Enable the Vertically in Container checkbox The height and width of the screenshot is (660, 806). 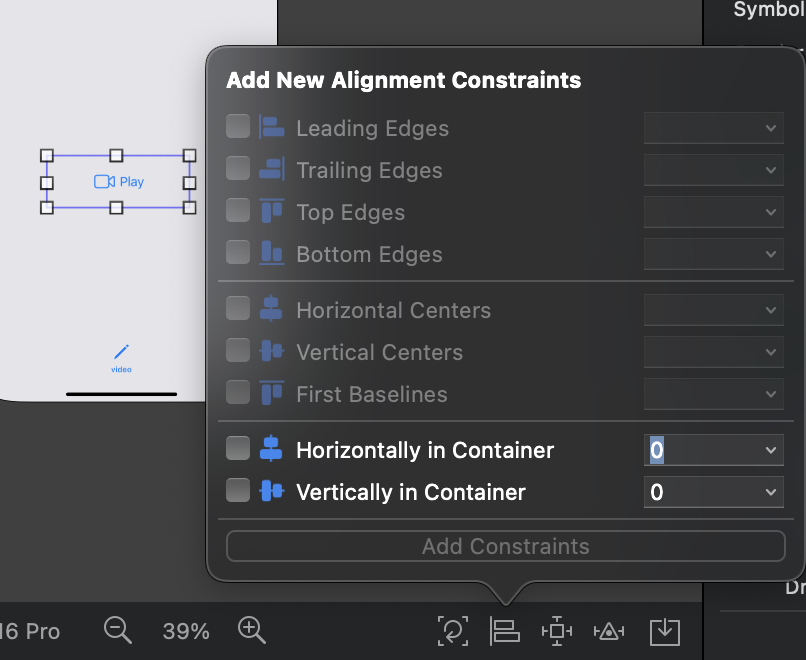[238, 491]
